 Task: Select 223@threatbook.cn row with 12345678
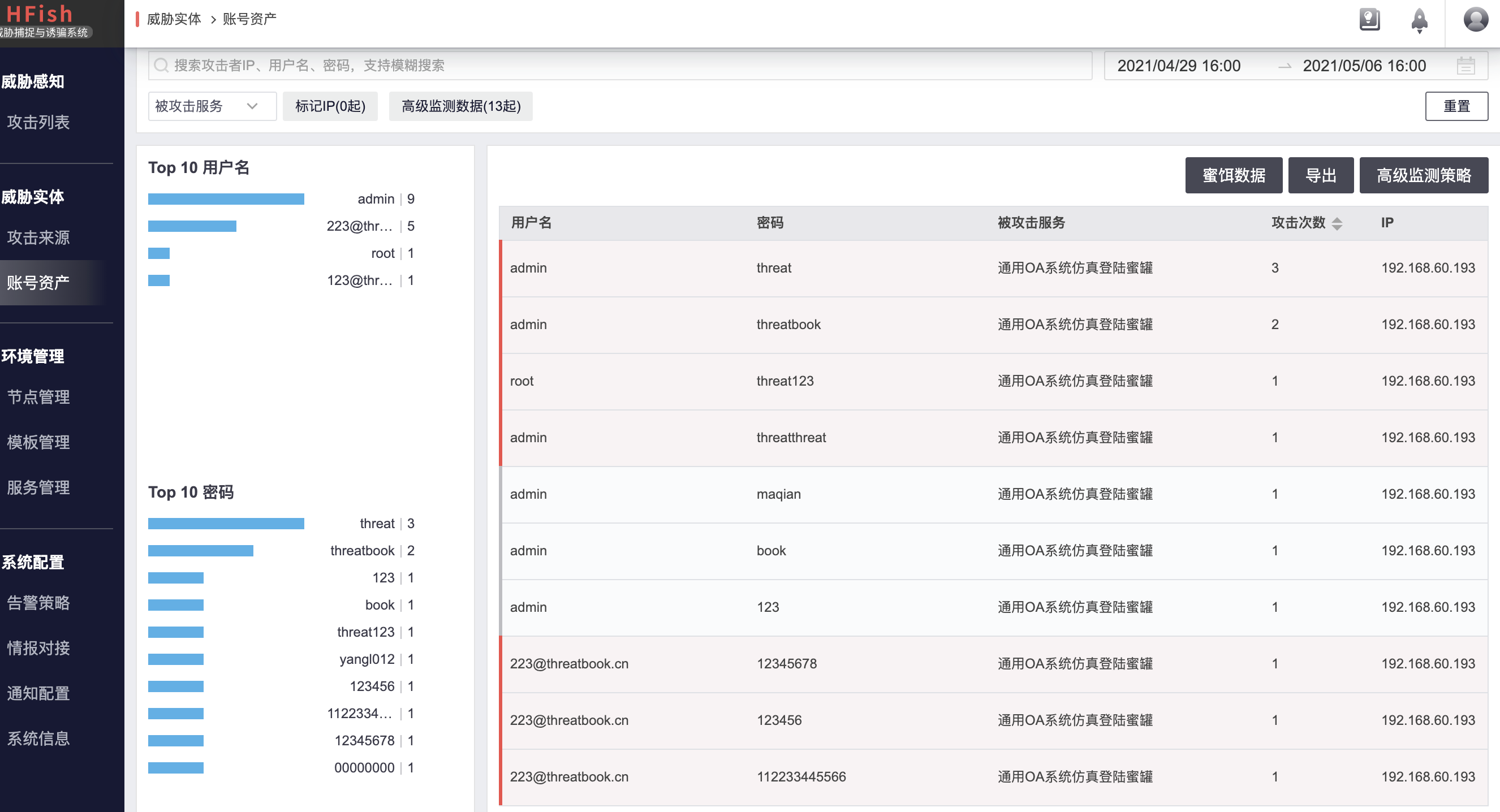click(994, 664)
